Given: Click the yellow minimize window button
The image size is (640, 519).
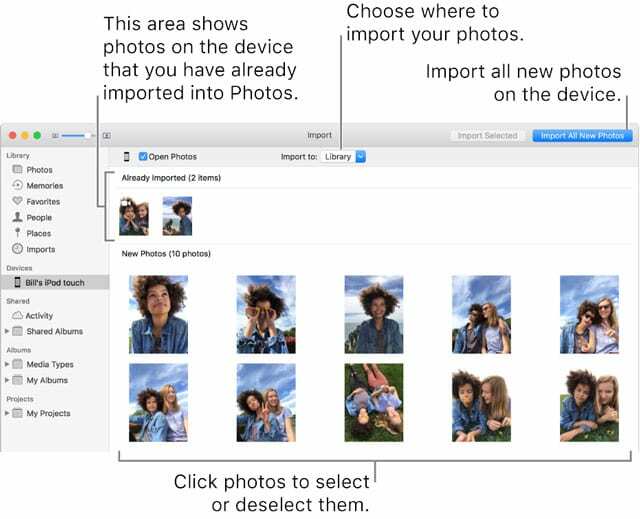Looking at the screenshot, I should [25, 135].
